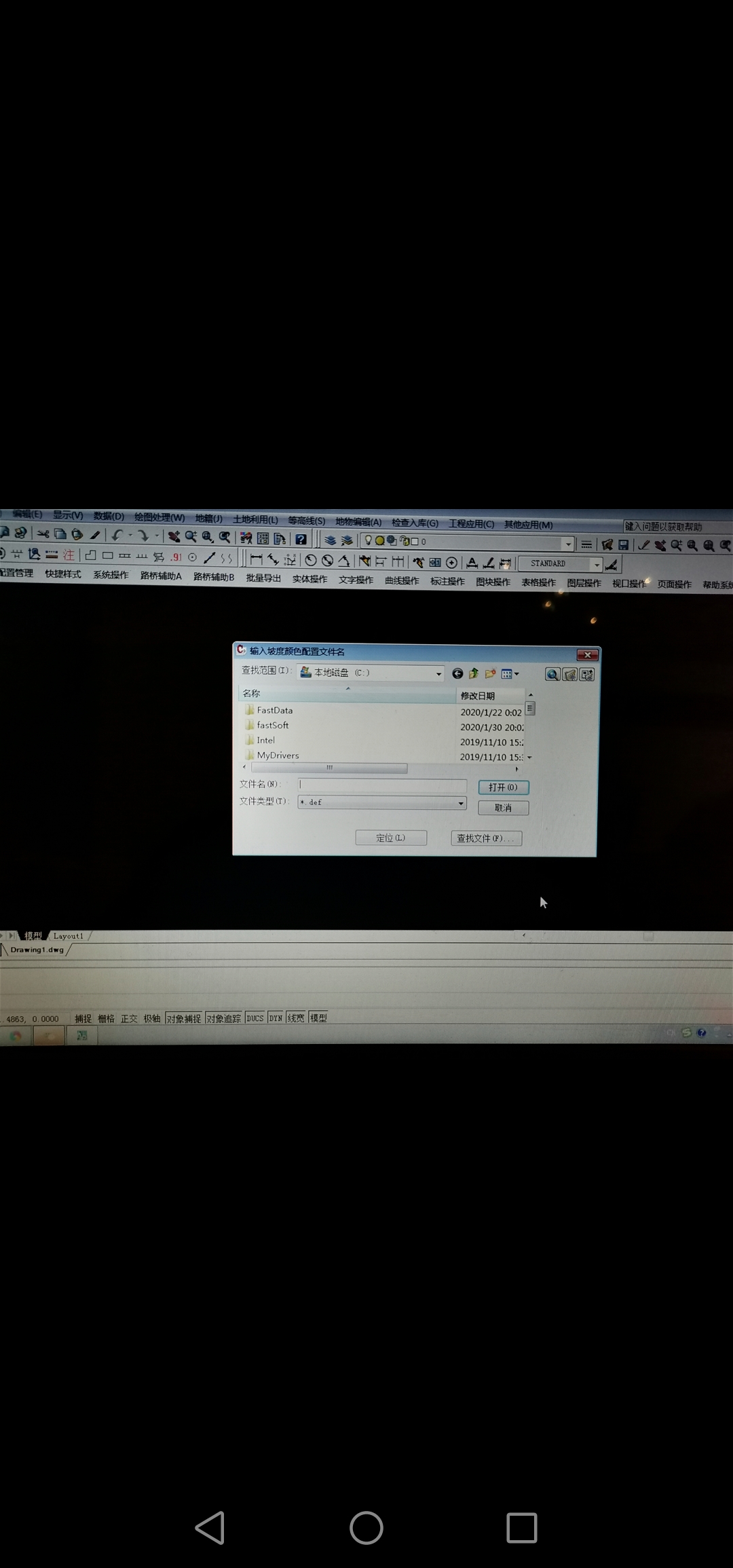Click the vertical scrollbar thumb in file list
This screenshot has height=1568, width=733.
[x=530, y=709]
